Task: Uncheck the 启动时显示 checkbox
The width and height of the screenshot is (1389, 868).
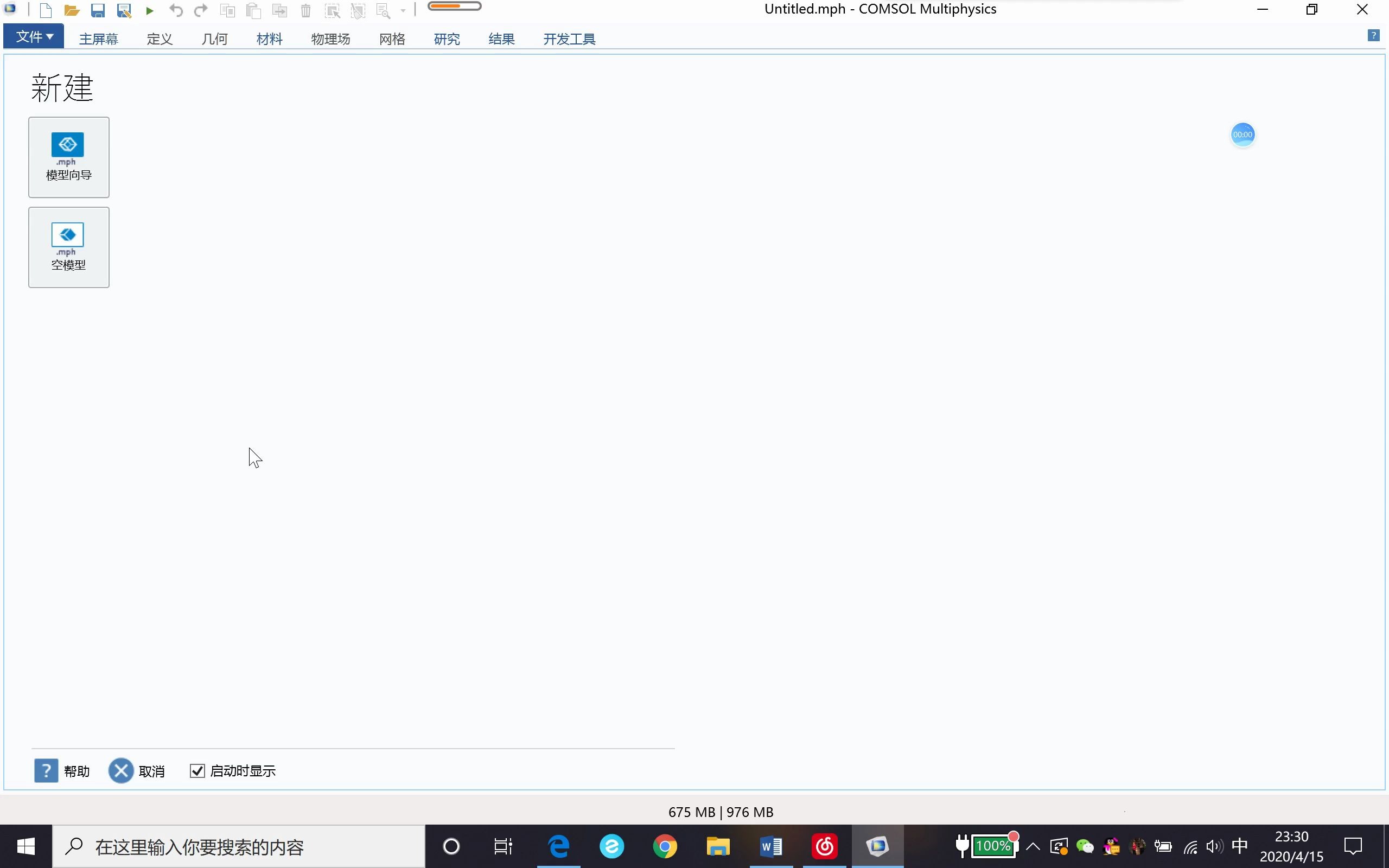Action: 197,771
